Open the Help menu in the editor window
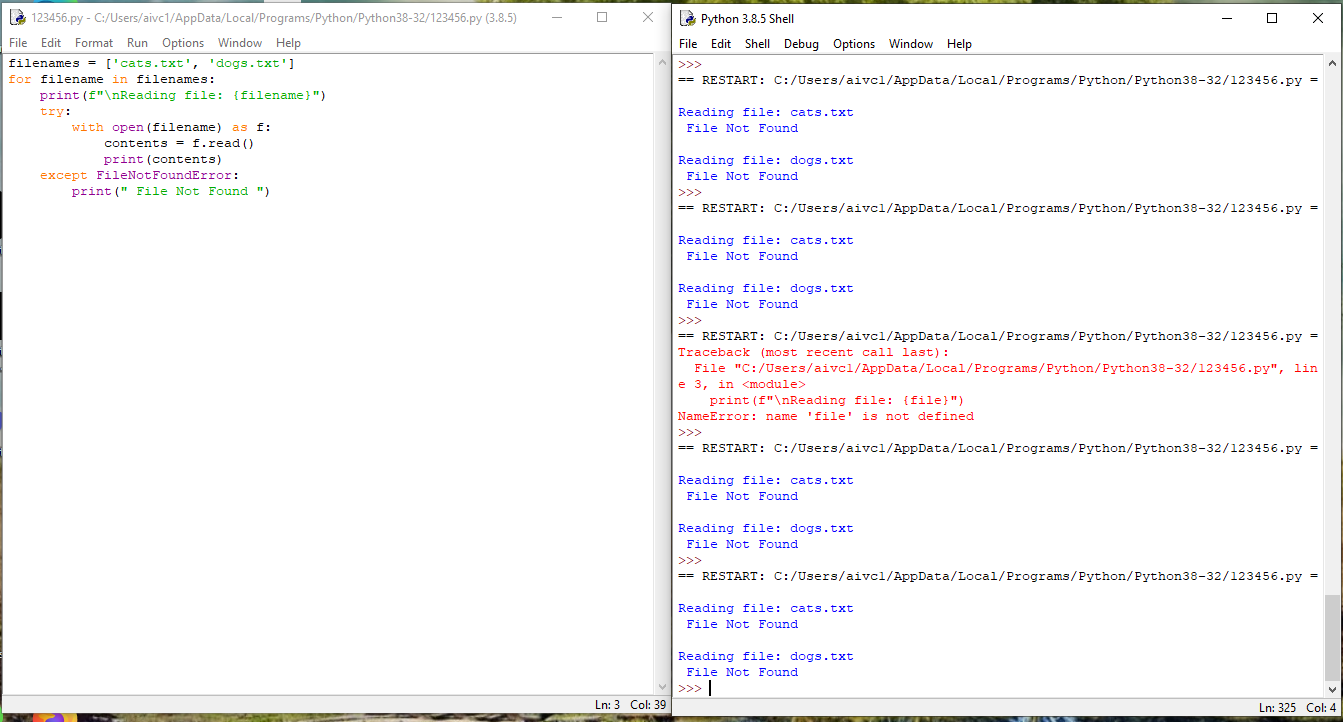The height and width of the screenshot is (722, 1343). click(x=288, y=43)
